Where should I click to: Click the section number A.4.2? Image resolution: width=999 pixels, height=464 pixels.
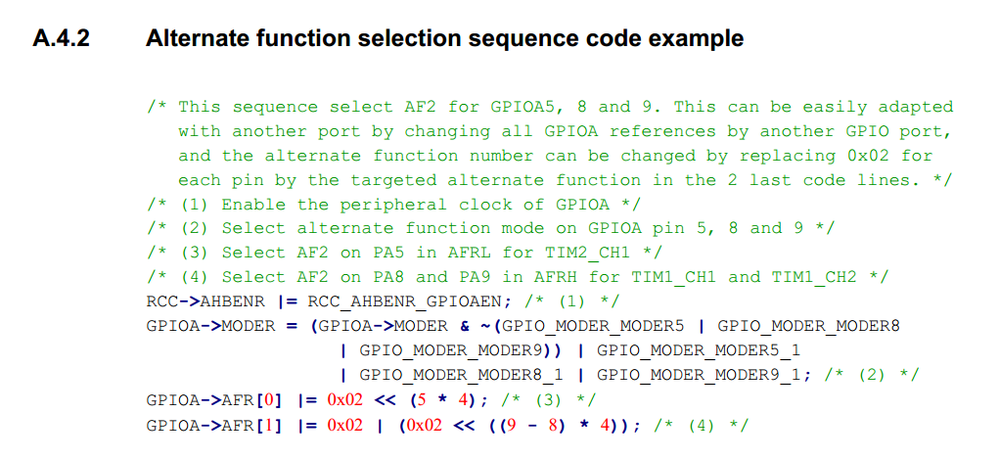point(62,39)
